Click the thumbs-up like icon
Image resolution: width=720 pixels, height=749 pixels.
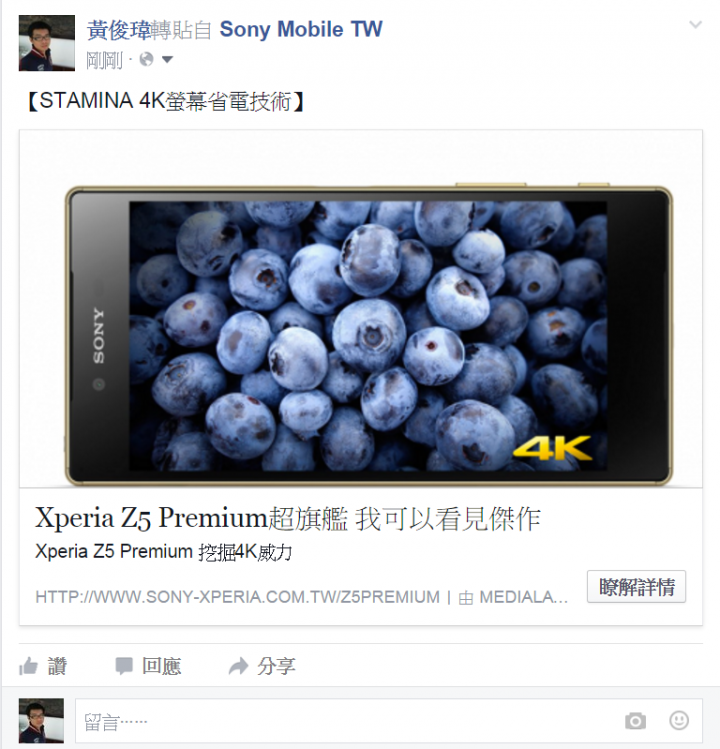pos(28,666)
